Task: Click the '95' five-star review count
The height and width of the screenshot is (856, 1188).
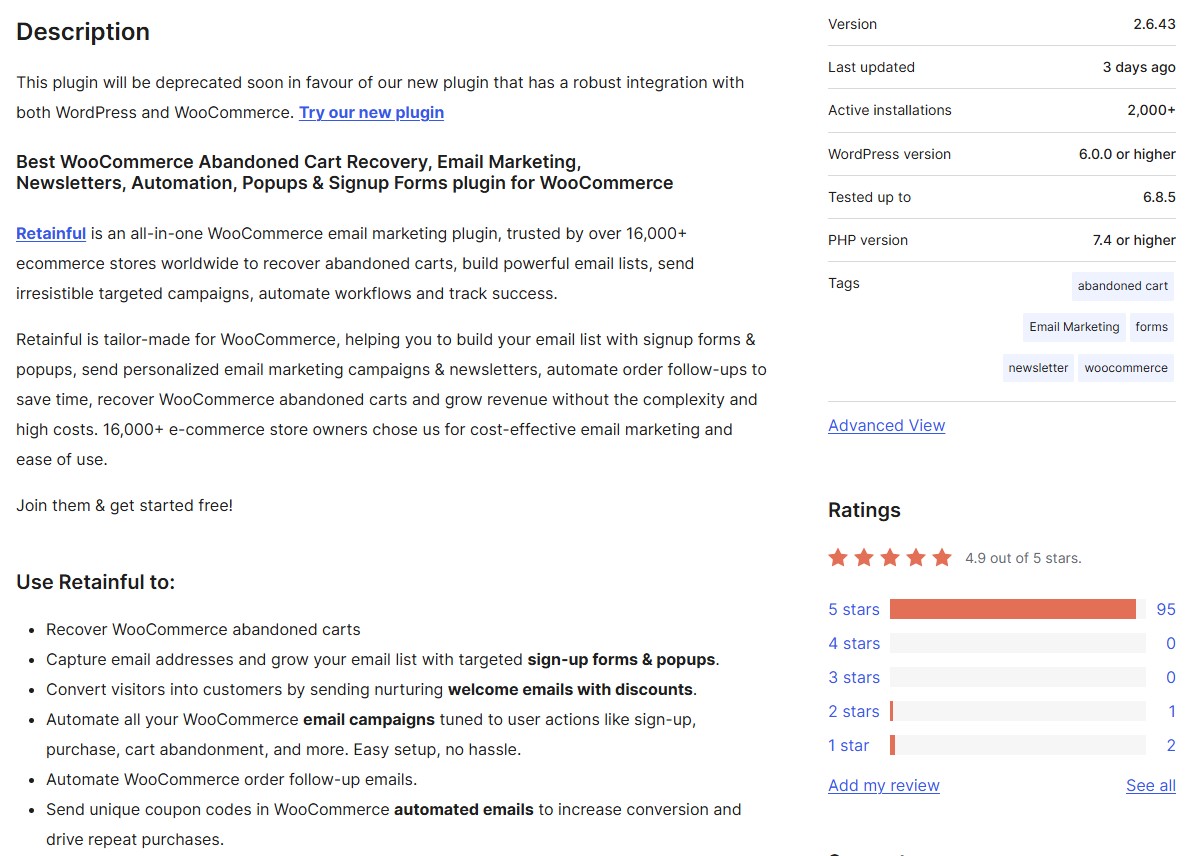Action: [1166, 609]
